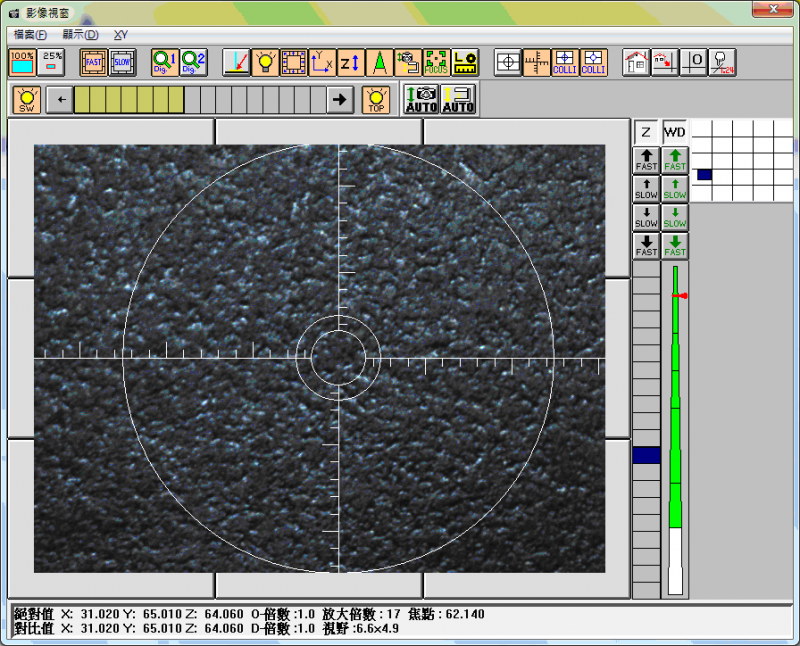Click the green down SLOW button
Image resolution: width=800 pixels, height=646 pixels.
[675, 217]
